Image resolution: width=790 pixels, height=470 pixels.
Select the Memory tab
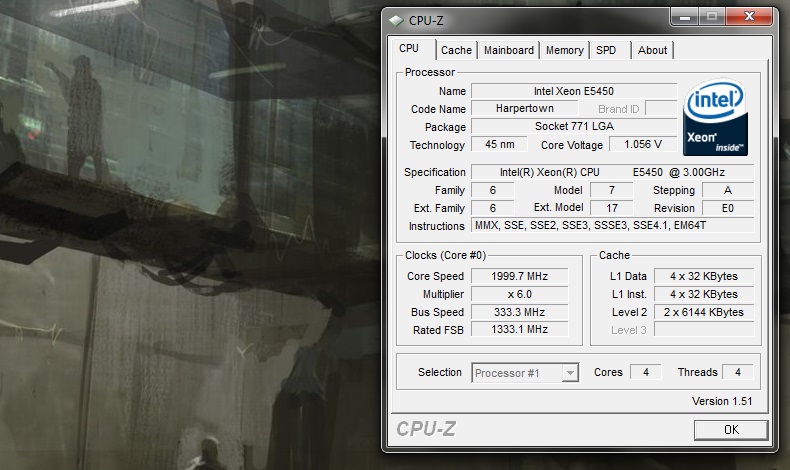564,50
